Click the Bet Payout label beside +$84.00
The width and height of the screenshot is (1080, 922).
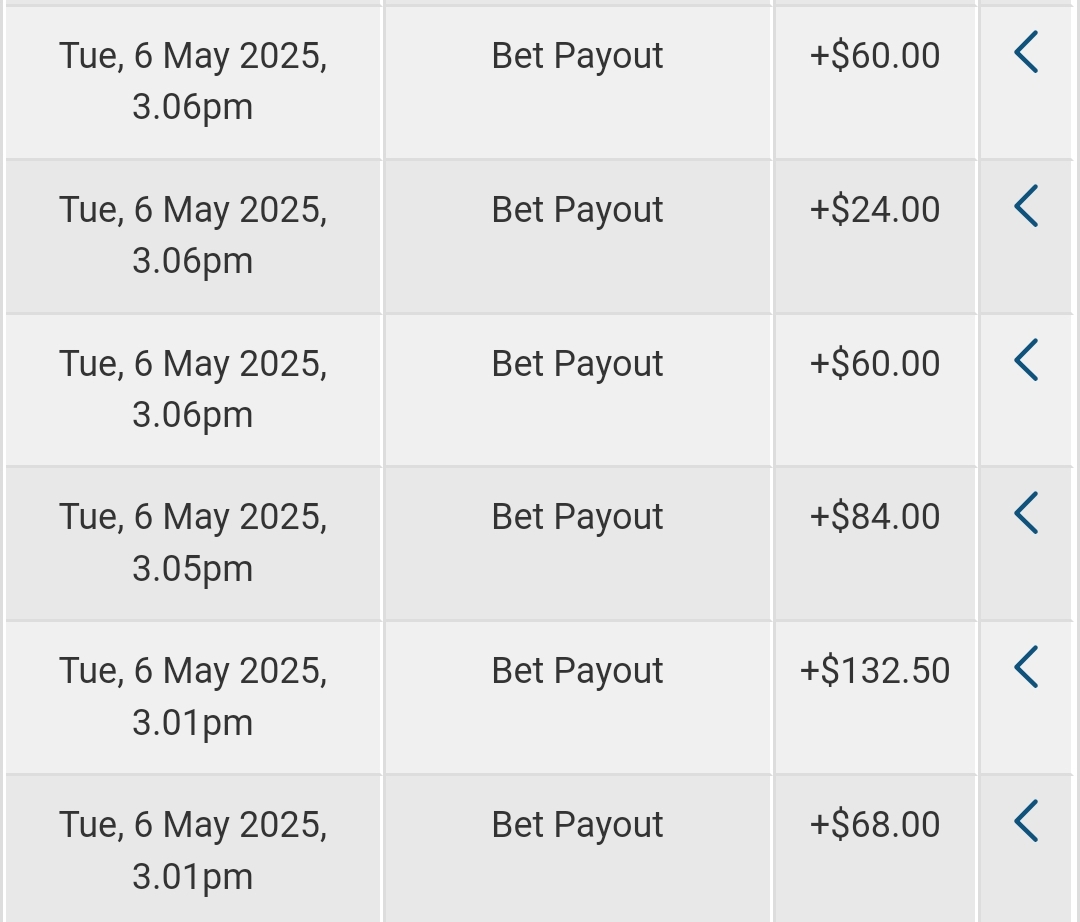coord(577,517)
